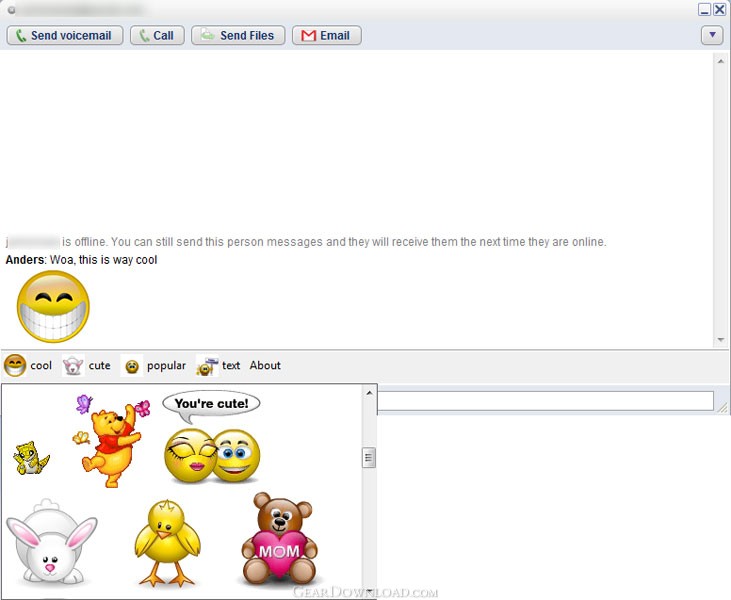Click the chat message input field
Viewport: 731px width, 600px height.
(x=545, y=402)
